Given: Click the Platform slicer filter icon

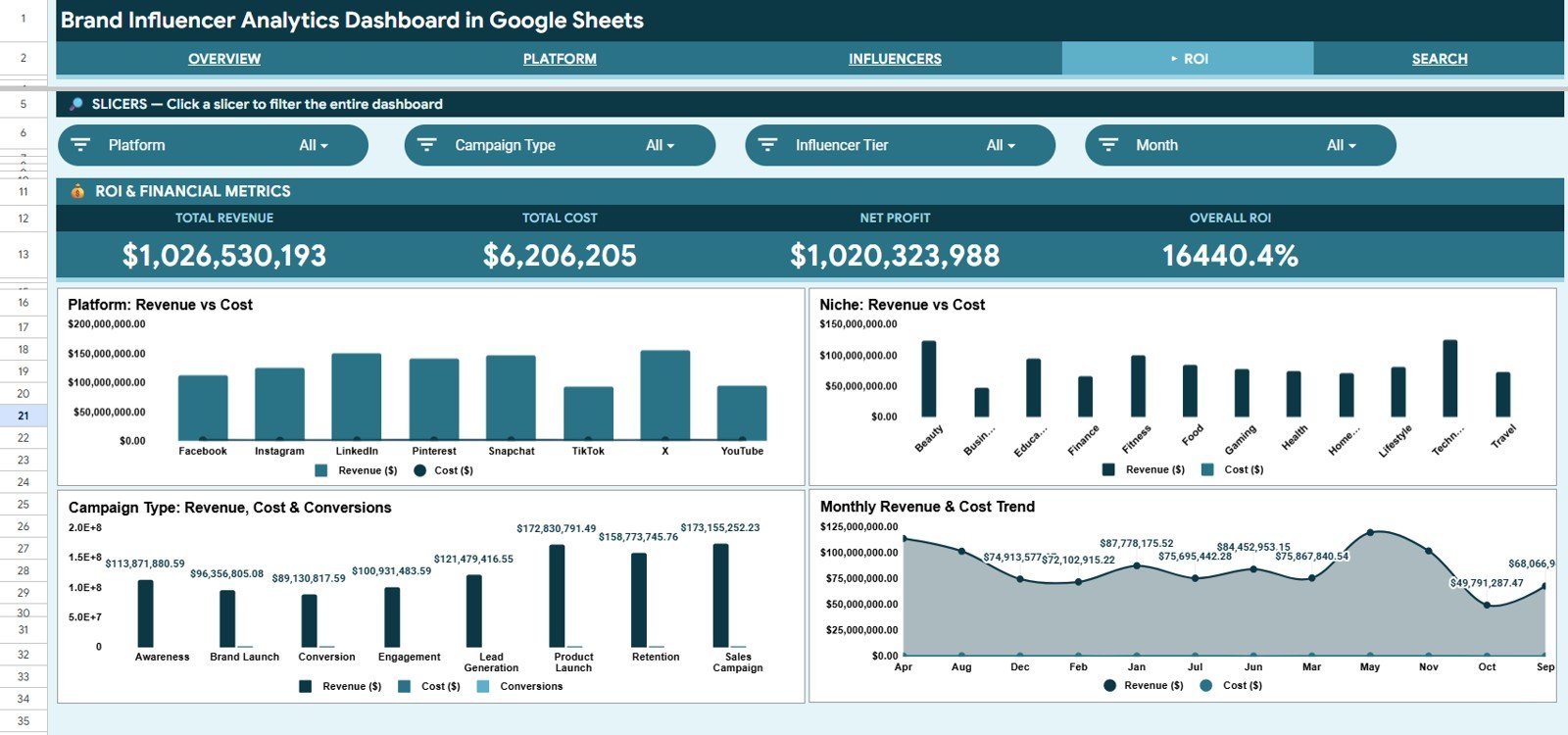Looking at the screenshot, I should pos(81,145).
